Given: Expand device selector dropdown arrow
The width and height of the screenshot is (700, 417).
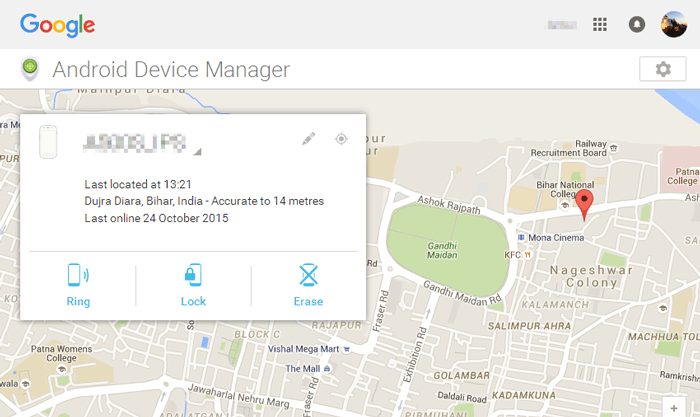Looking at the screenshot, I should 197,152.
